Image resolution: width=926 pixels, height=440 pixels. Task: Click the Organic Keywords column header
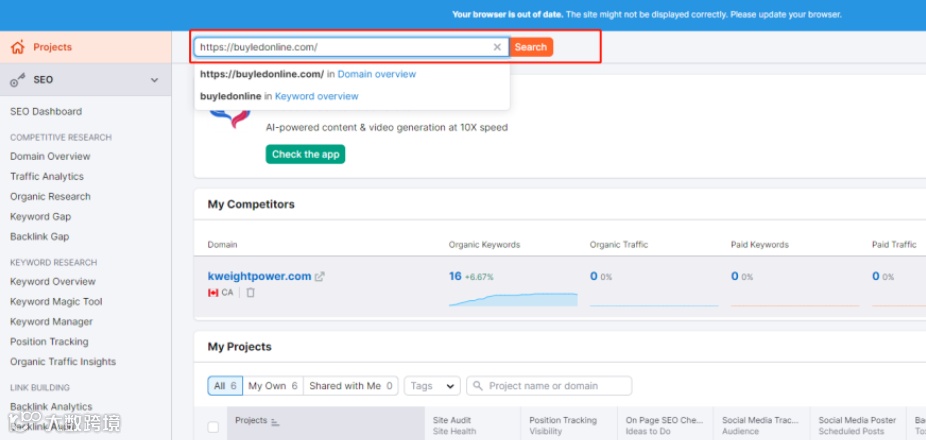click(x=484, y=245)
